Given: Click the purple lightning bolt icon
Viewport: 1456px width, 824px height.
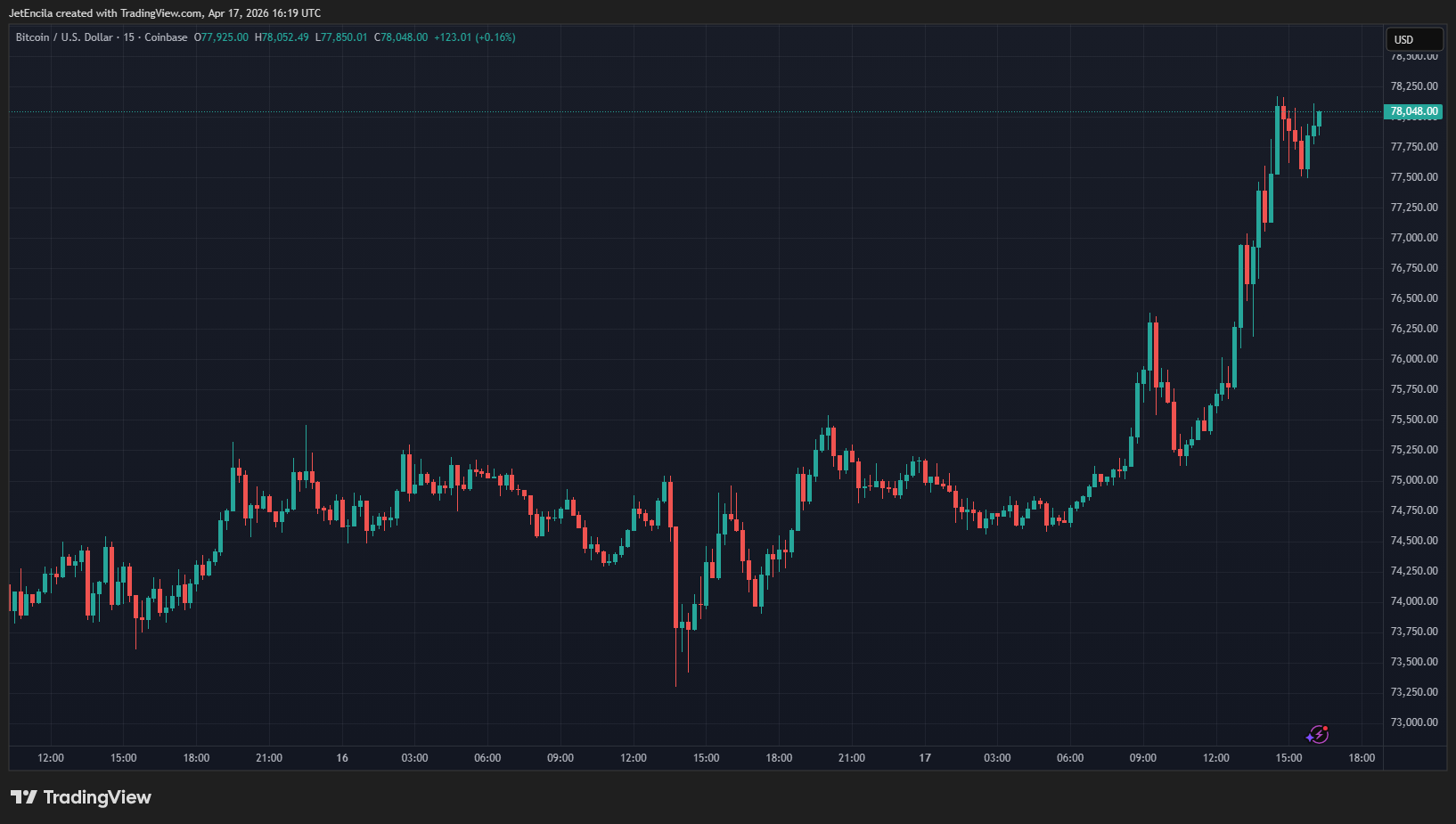Looking at the screenshot, I should point(1317,734).
